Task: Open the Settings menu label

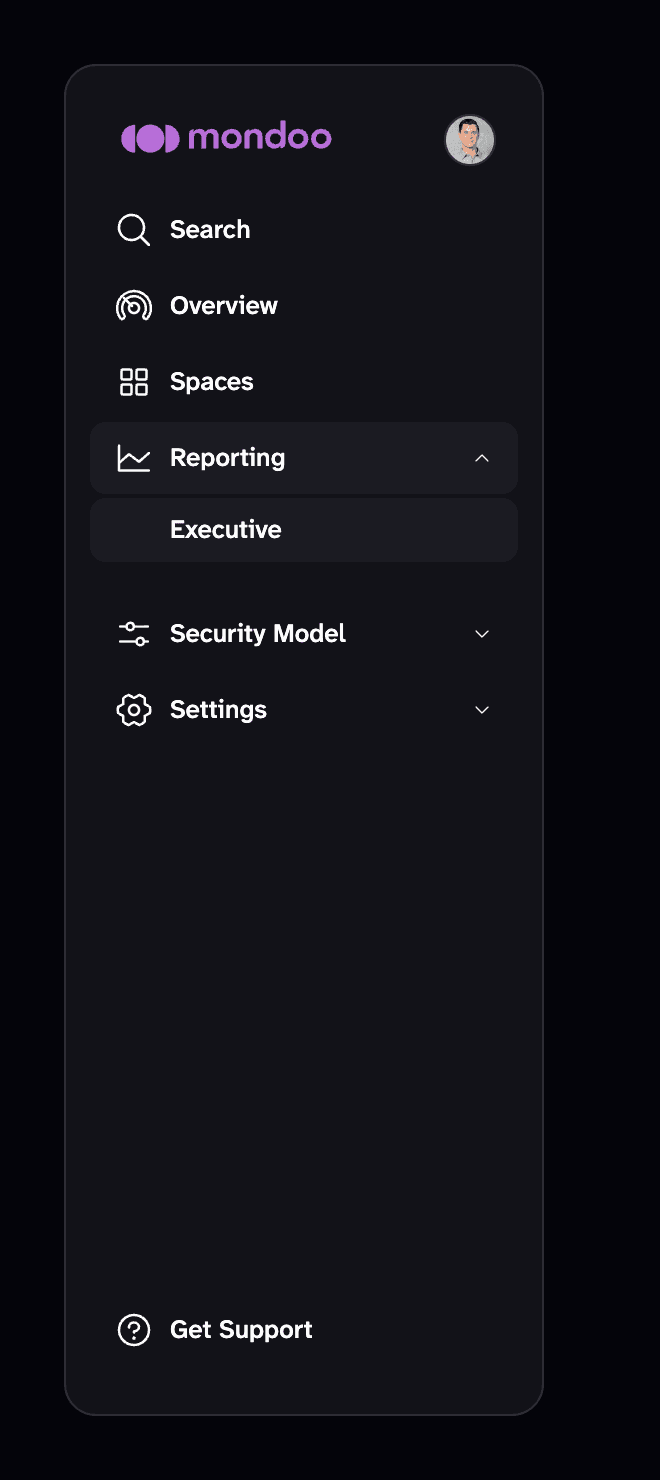Action: (x=219, y=710)
